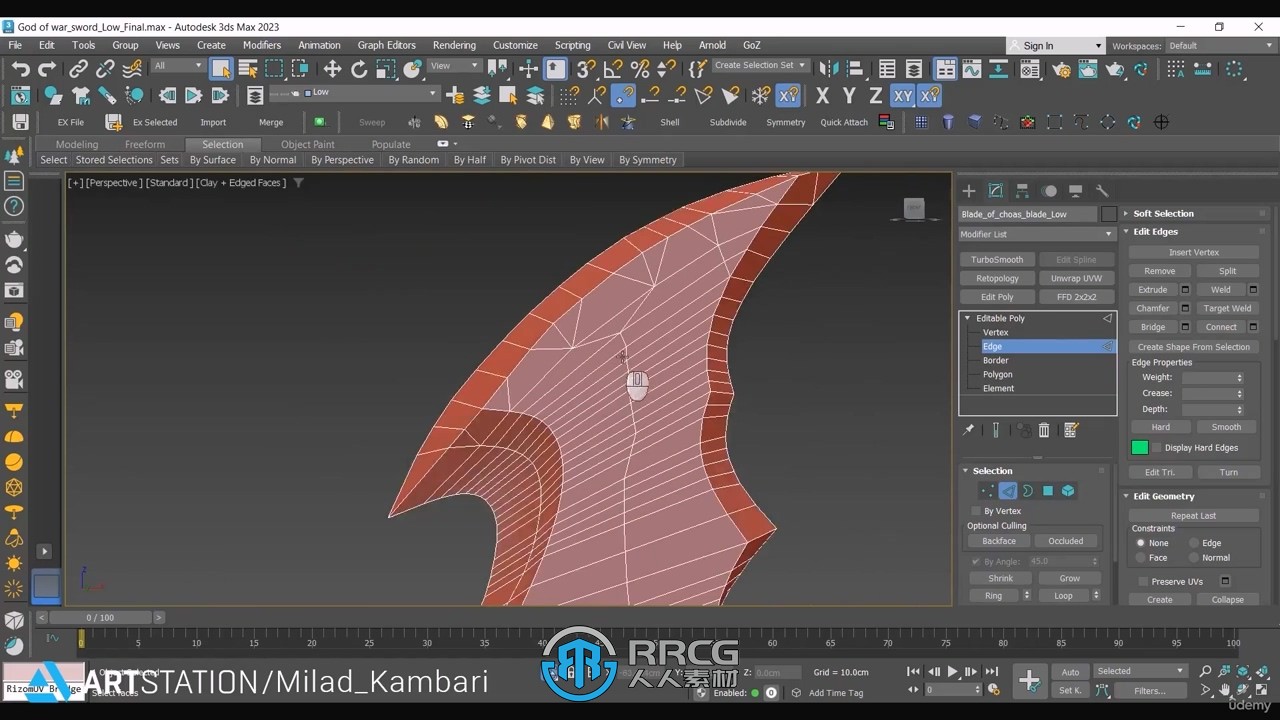
Task: Click the Target Weld button
Action: [x=1227, y=308]
